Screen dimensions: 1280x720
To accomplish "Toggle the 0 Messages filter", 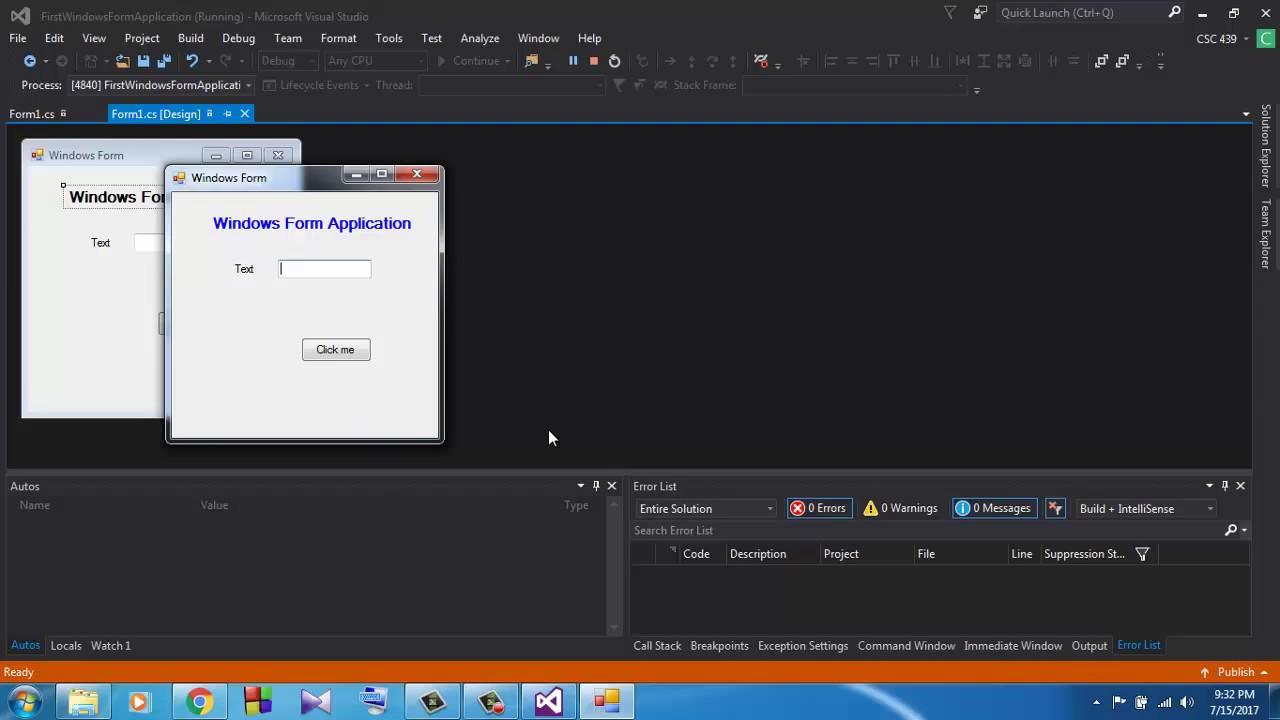I will click(993, 508).
